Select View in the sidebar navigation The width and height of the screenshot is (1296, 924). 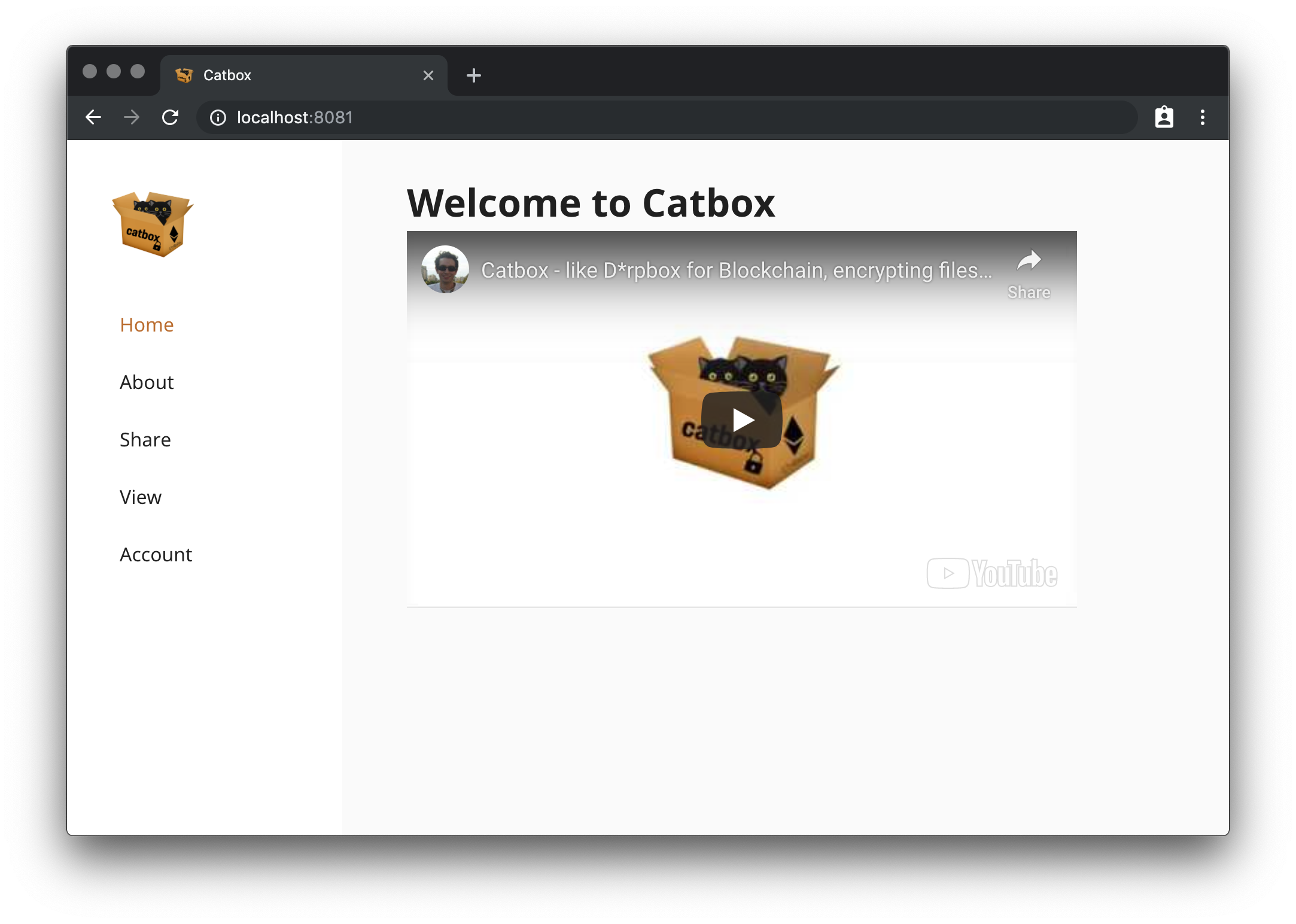point(141,497)
